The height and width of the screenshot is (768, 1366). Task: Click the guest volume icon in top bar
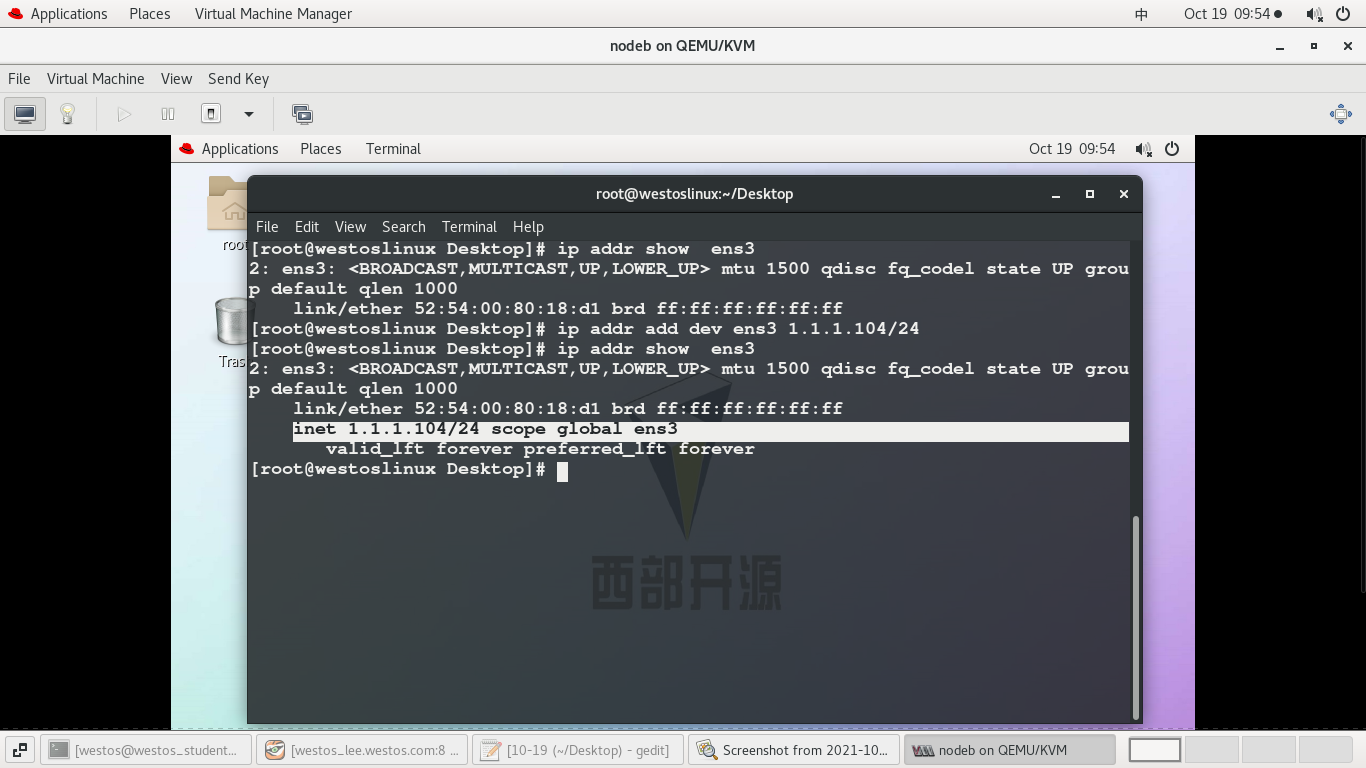pos(1143,148)
